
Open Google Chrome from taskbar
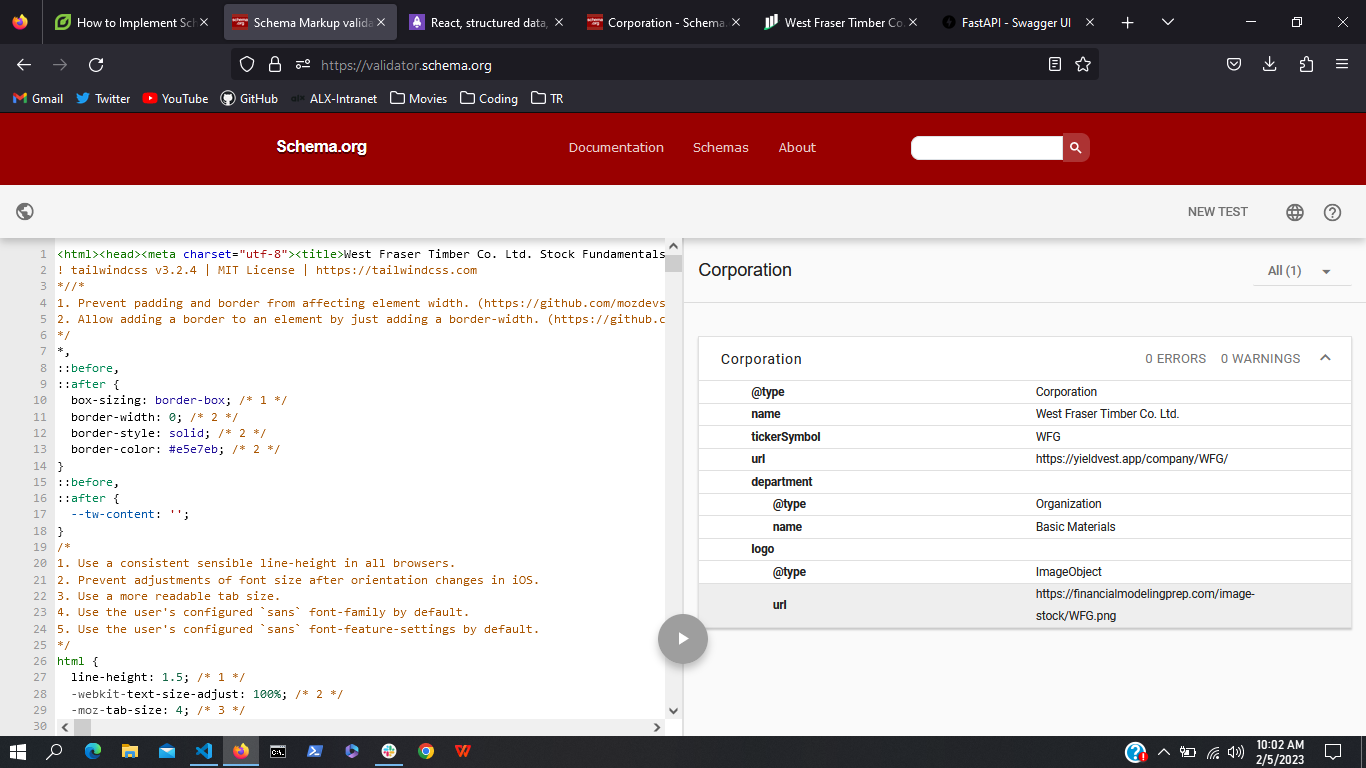pos(426,751)
